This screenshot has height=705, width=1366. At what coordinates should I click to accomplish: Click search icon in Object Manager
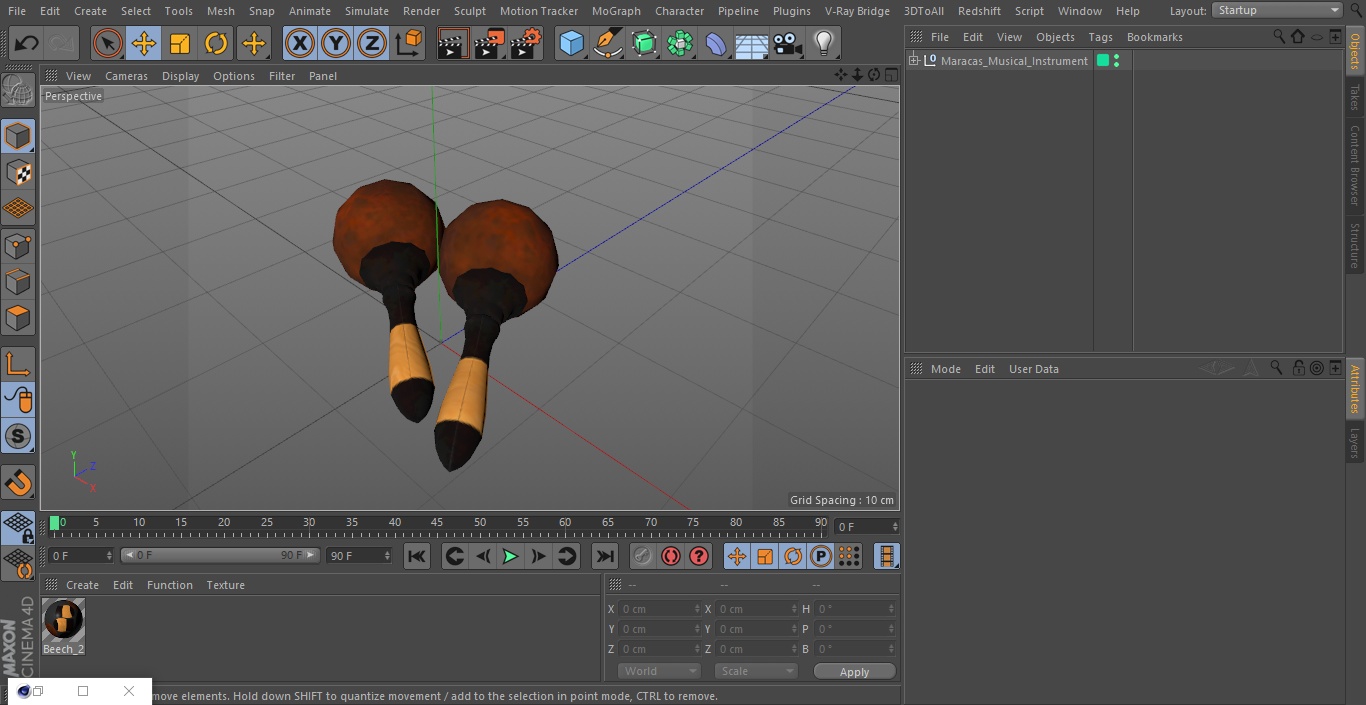pos(1279,36)
